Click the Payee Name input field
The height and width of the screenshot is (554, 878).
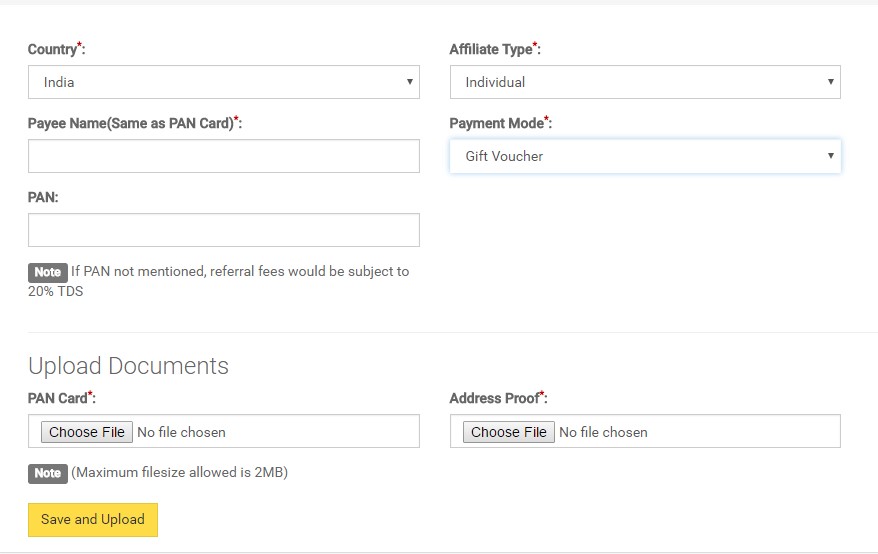(x=223, y=156)
